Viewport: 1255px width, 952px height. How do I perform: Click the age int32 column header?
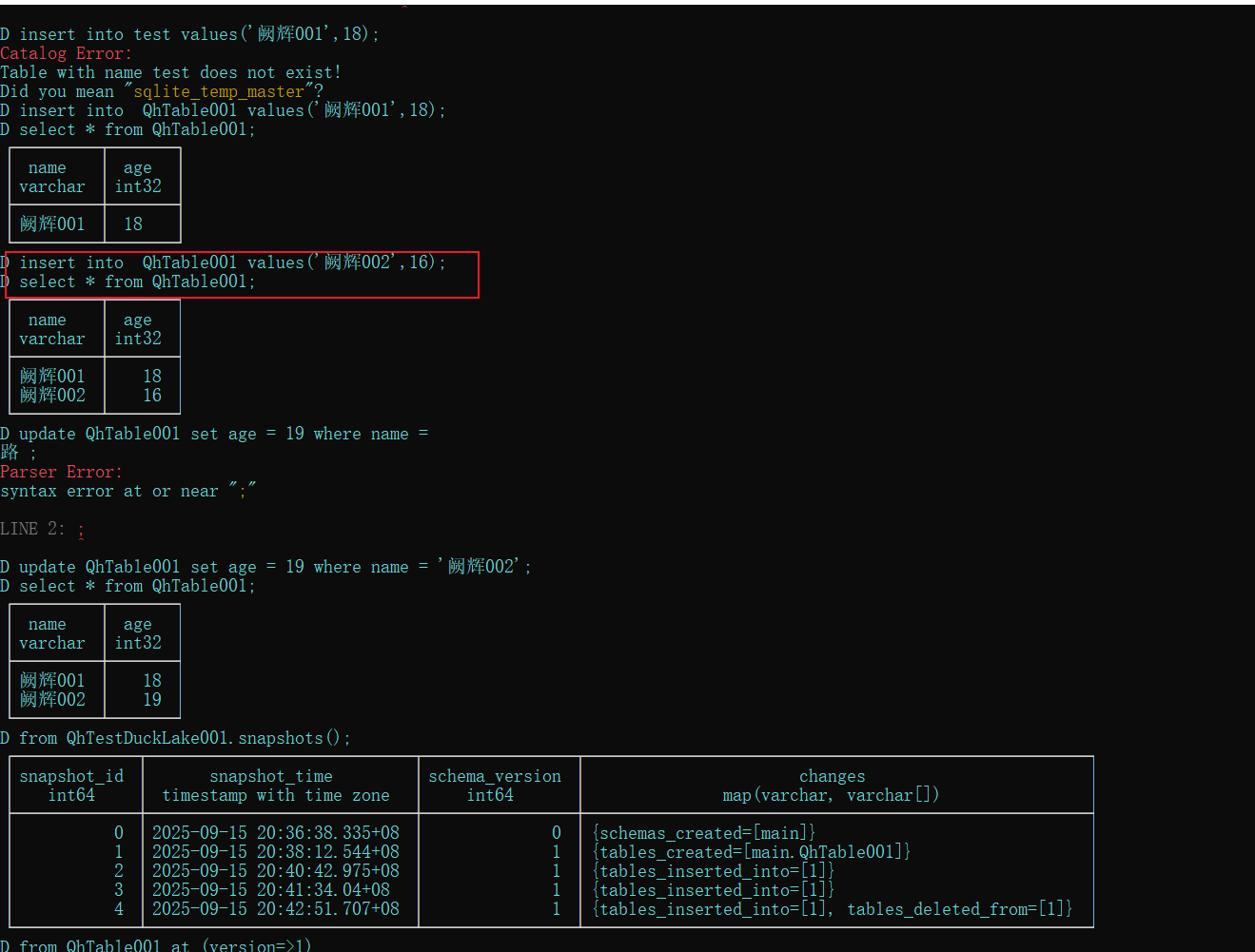click(x=137, y=177)
